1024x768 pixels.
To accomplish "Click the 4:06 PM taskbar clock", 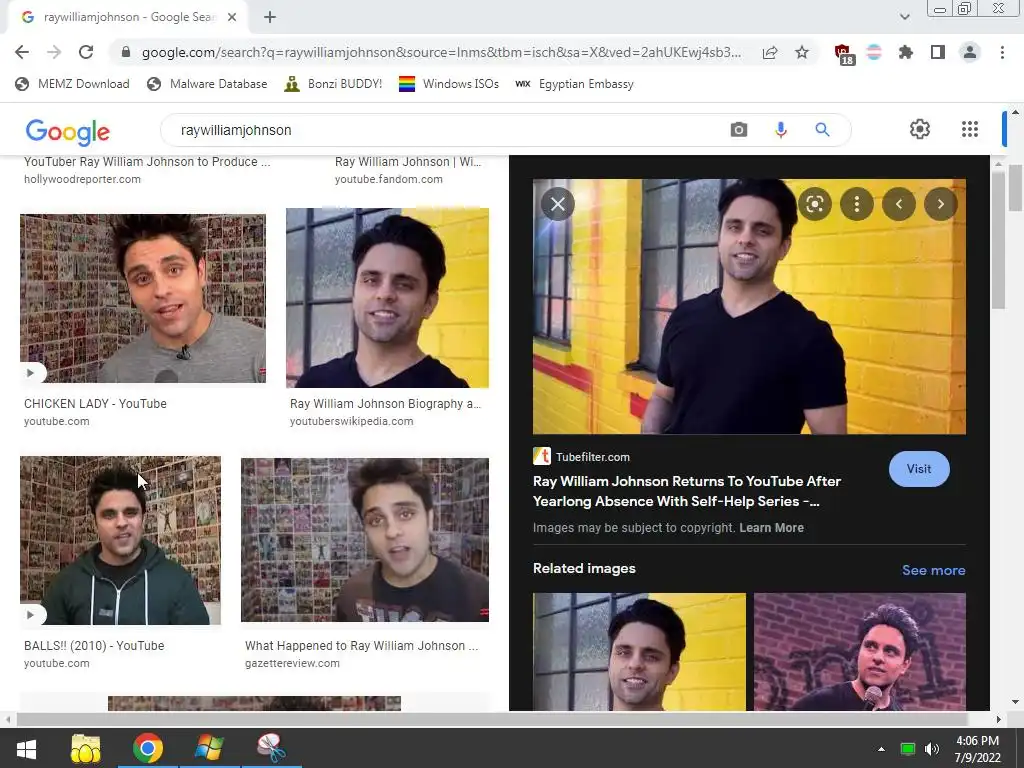I will [977, 749].
